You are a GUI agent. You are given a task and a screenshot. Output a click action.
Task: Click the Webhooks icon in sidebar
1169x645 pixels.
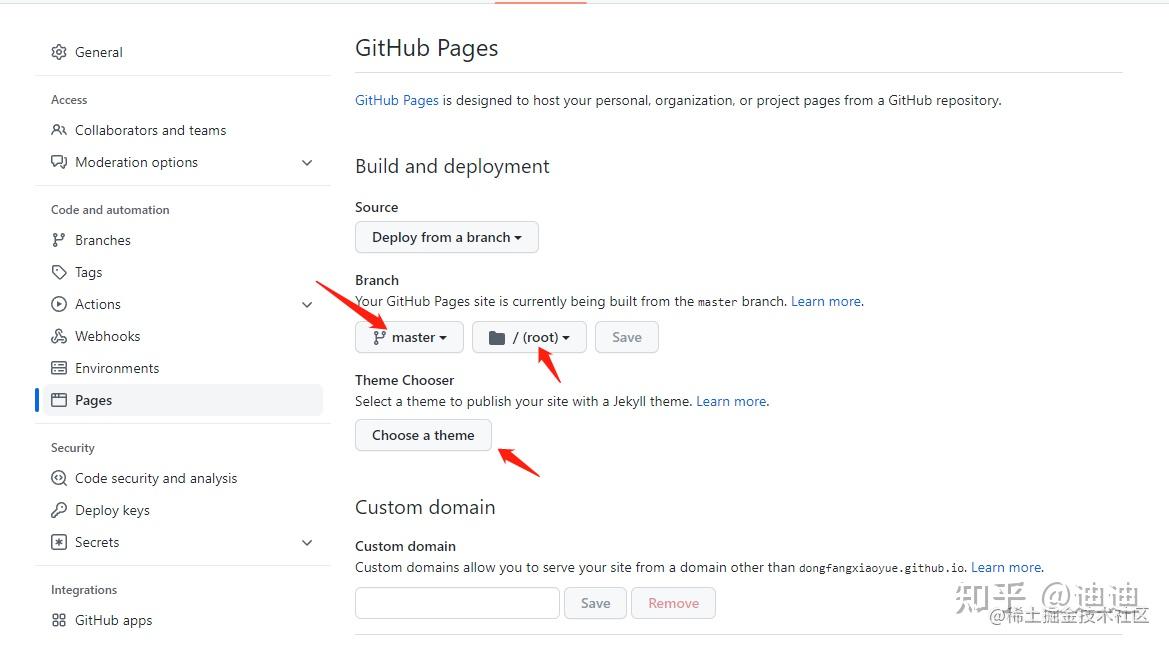(x=59, y=336)
